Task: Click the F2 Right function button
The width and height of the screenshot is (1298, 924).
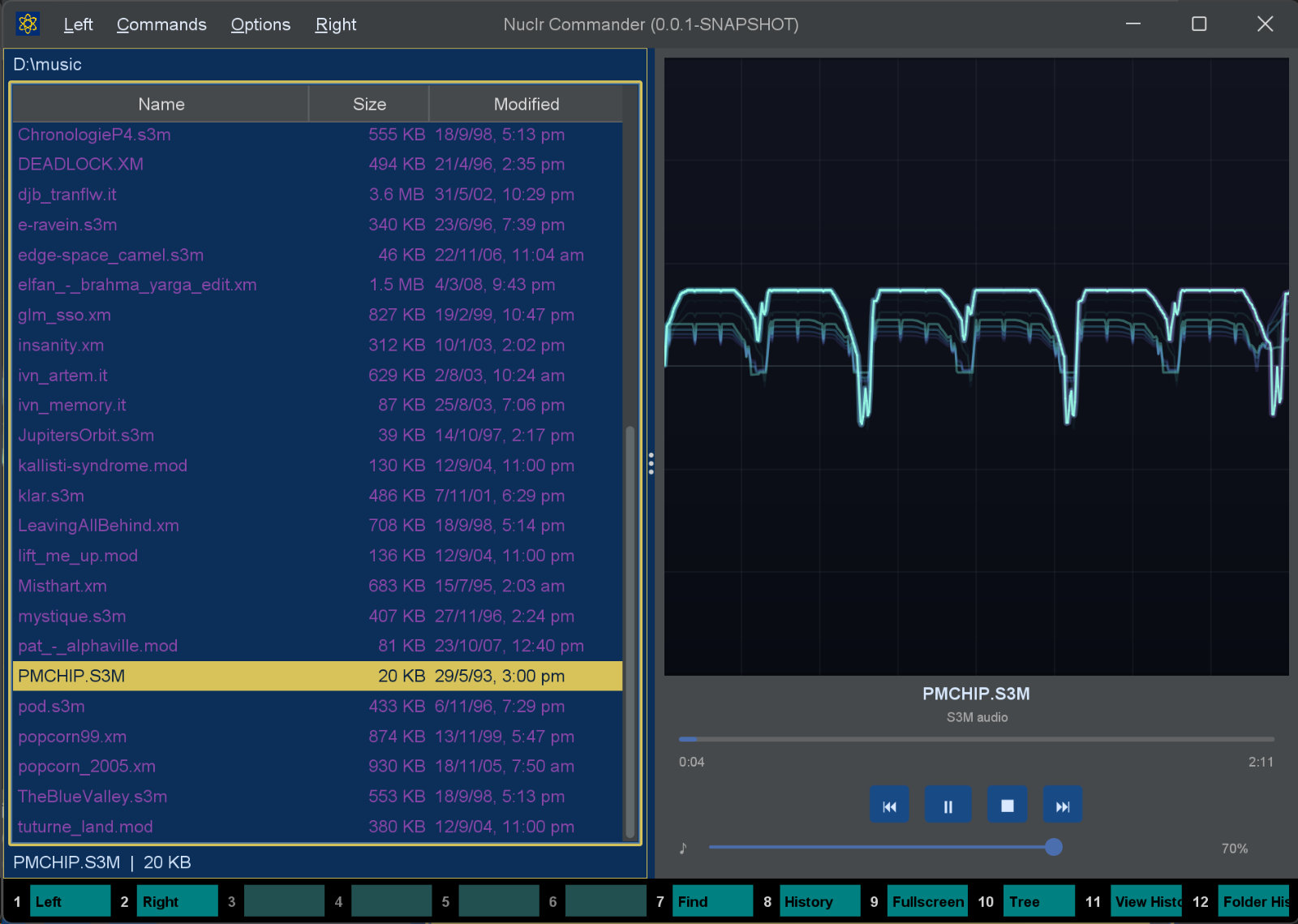Action: click(178, 901)
